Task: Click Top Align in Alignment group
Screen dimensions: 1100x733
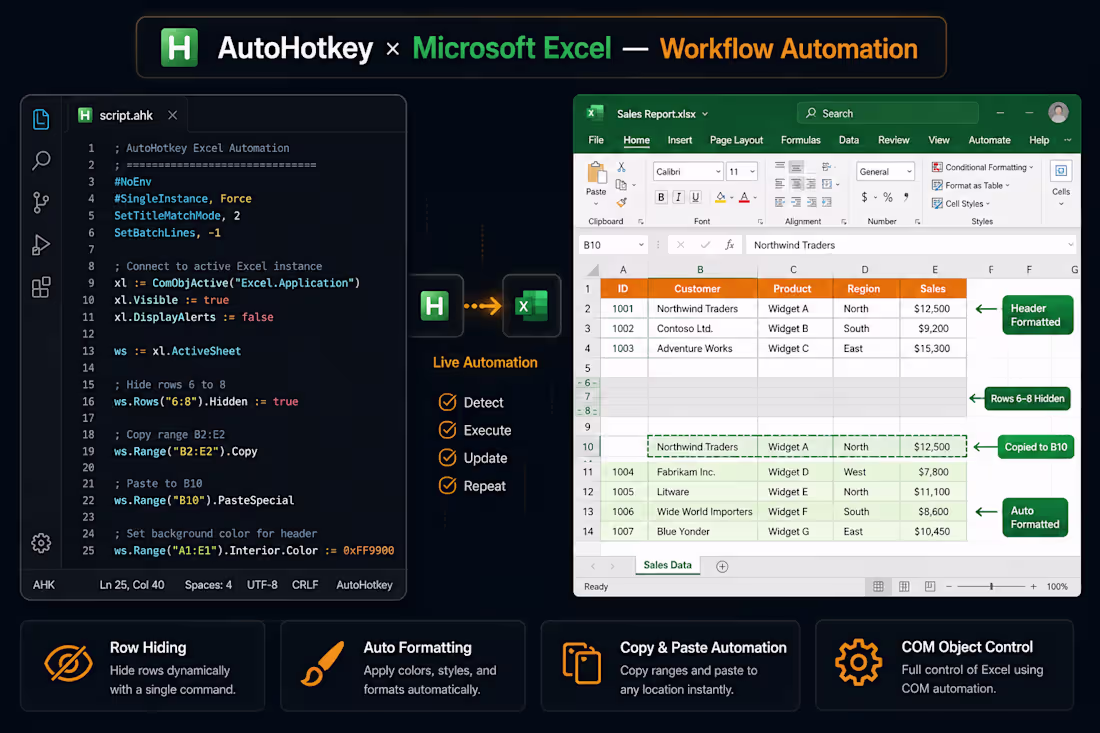Action: click(x=779, y=166)
